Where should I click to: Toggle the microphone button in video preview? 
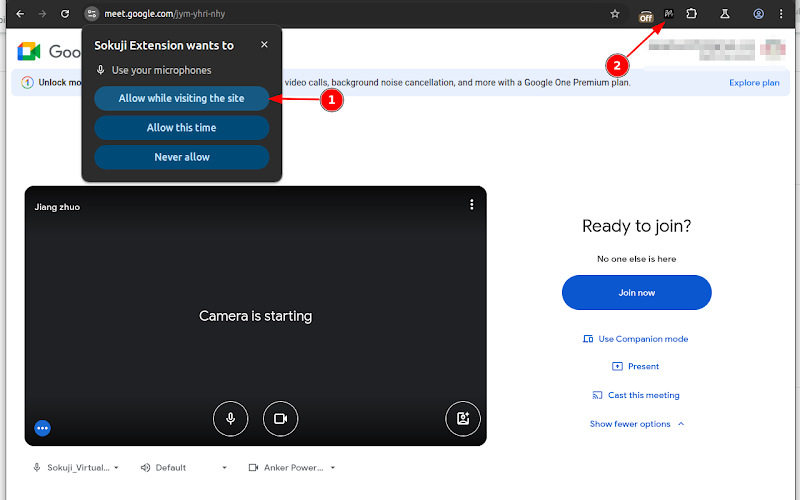(230, 418)
